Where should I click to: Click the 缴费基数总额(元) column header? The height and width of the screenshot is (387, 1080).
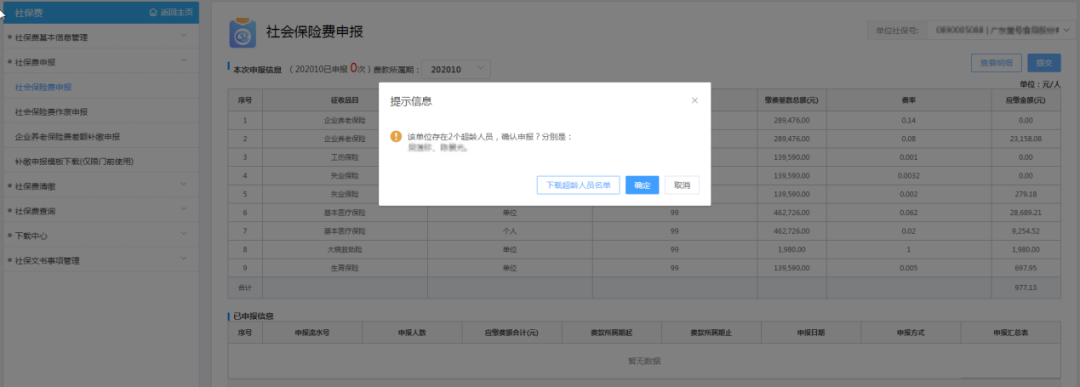coord(791,100)
